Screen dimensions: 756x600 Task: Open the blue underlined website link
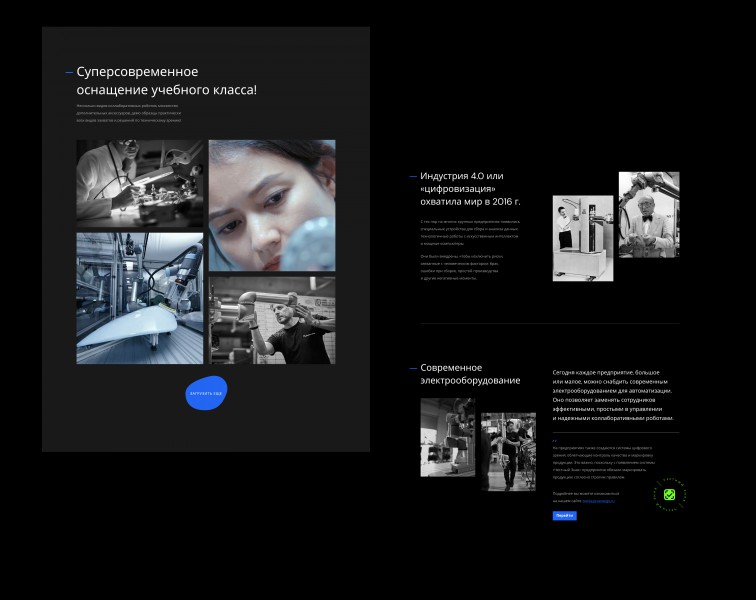[x=598, y=501]
